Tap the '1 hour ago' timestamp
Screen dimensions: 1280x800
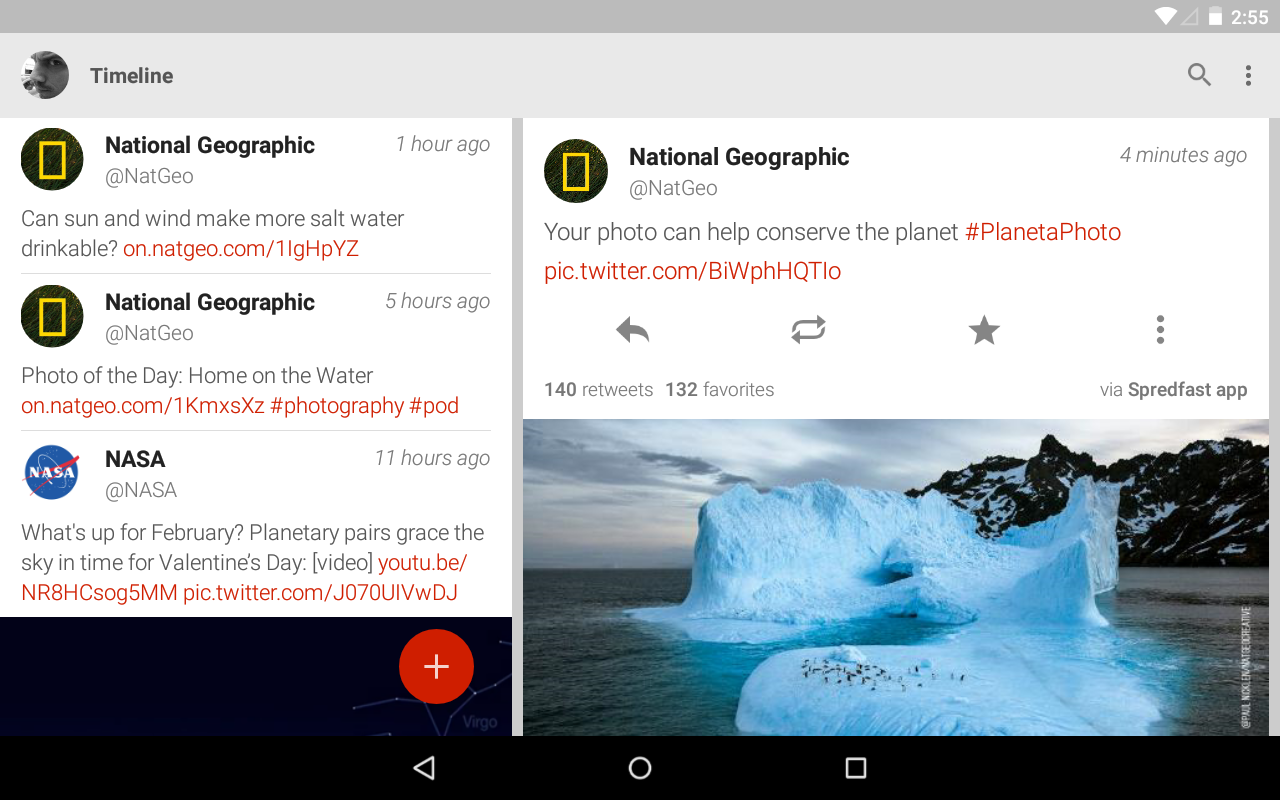point(442,144)
